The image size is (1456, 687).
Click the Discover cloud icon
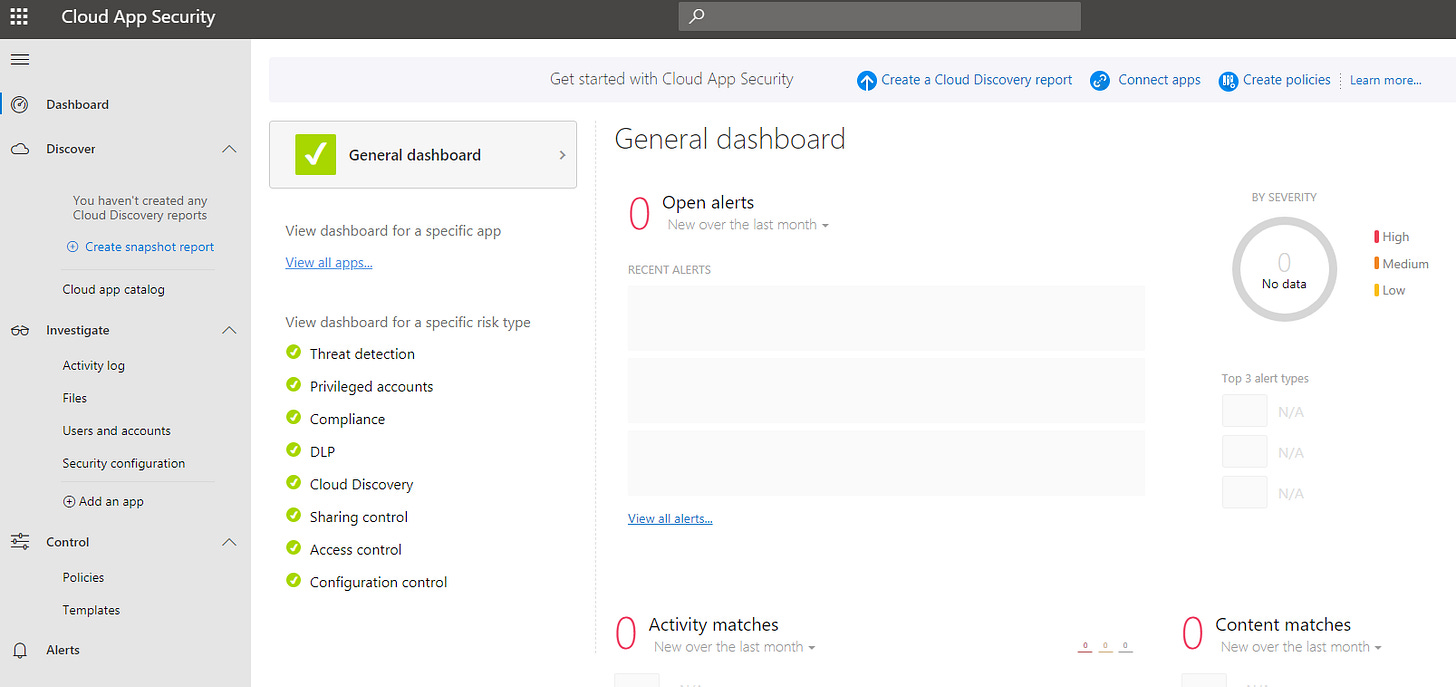click(20, 149)
